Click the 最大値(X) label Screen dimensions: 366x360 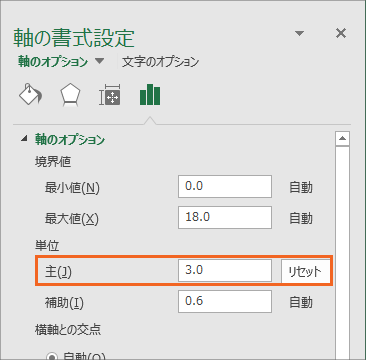click(x=72, y=219)
